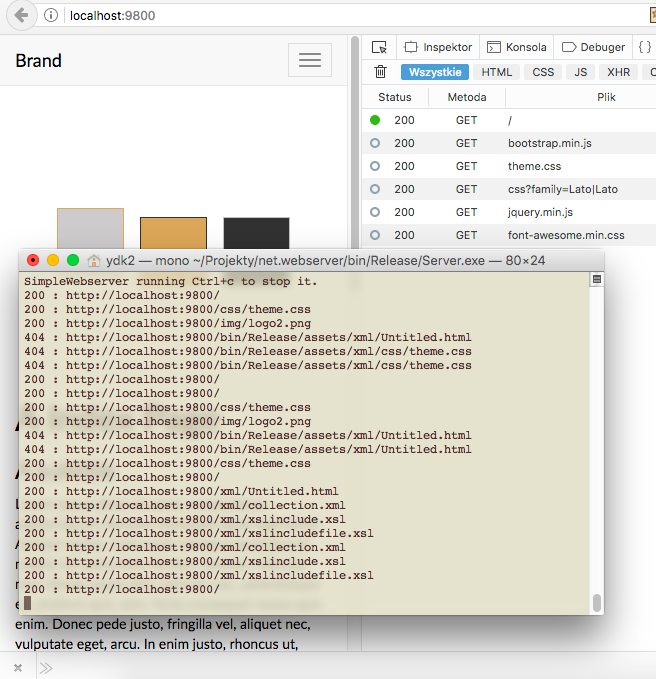This screenshot has height=679, width=656.
Task: Click the terminal vertical scrollbar thumb
Action: [x=597, y=602]
